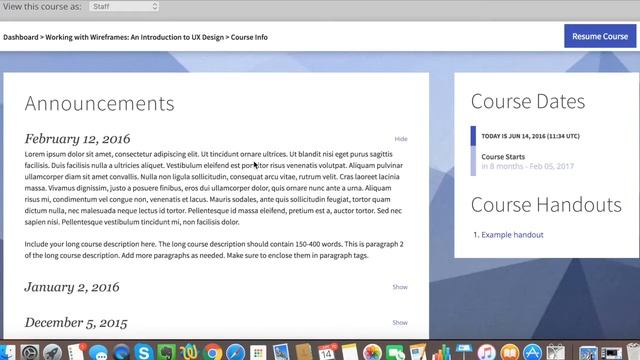
Task: Click the Announcements heading
Action: [x=100, y=103]
